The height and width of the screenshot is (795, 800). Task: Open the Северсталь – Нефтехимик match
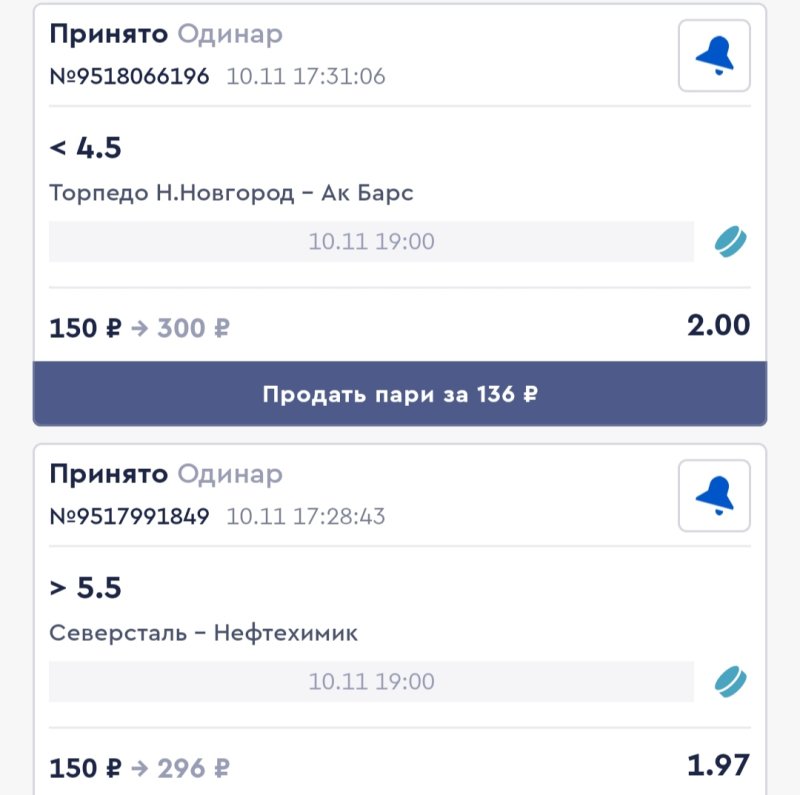203,633
